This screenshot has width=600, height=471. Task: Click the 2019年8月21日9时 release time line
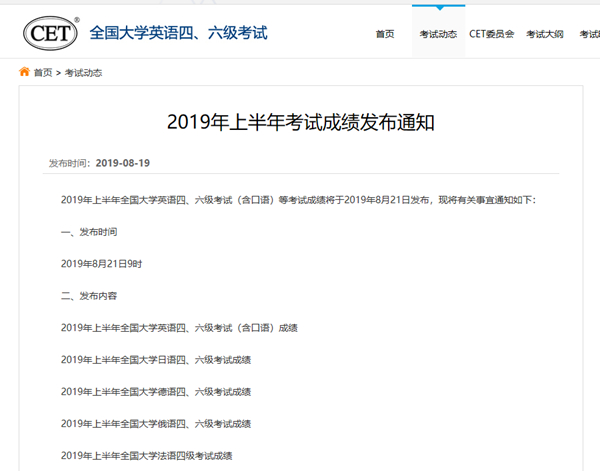[x=101, y=263]
